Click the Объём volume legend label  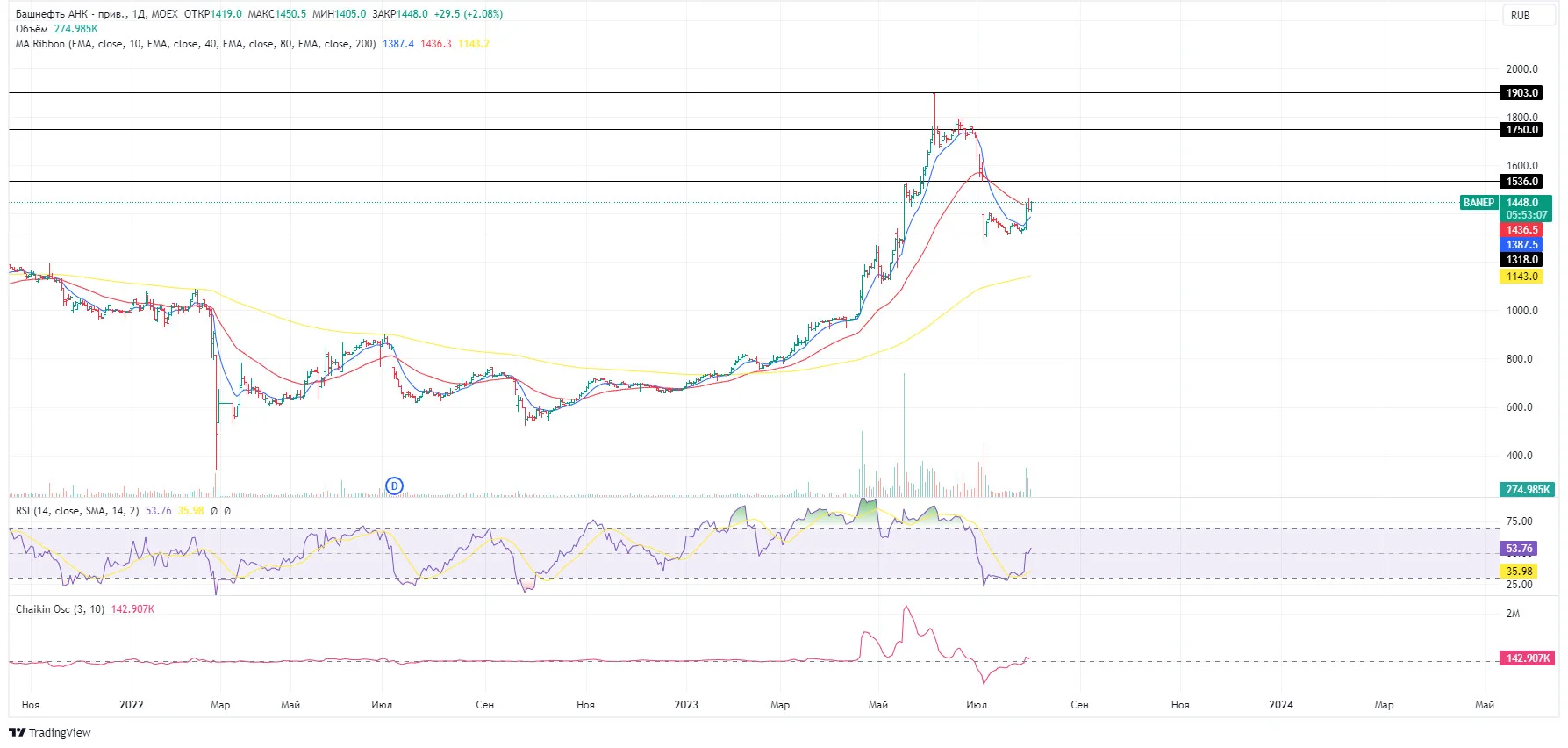(x=32, y=29)
